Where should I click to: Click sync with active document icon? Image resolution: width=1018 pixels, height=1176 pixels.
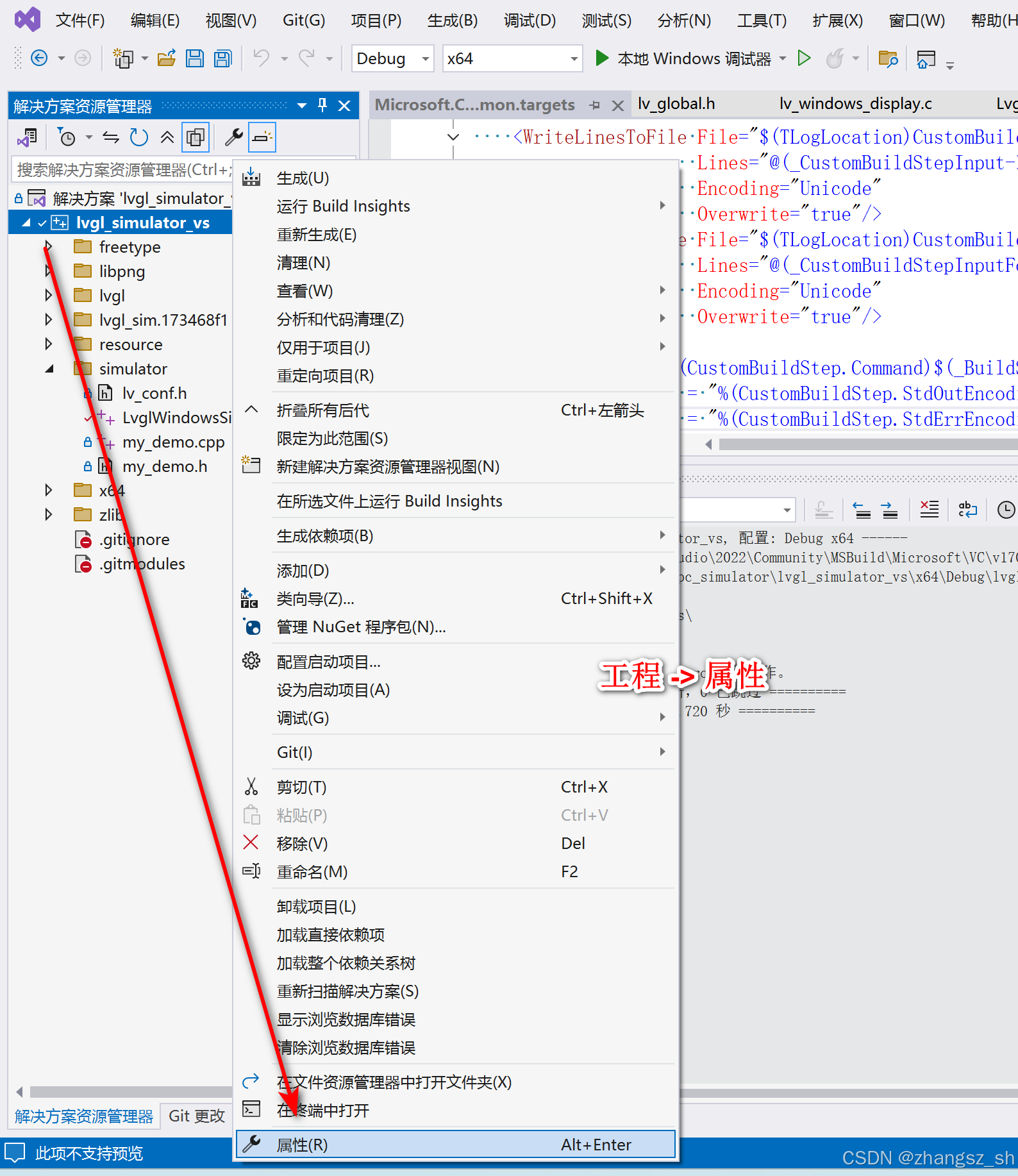111,137
